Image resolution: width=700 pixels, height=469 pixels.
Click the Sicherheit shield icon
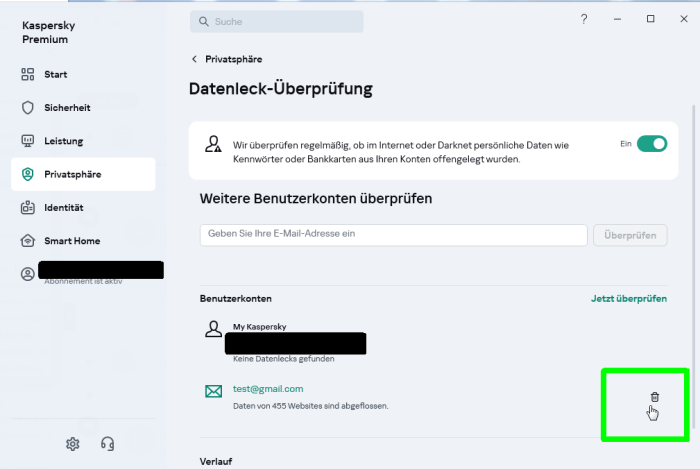28,108
